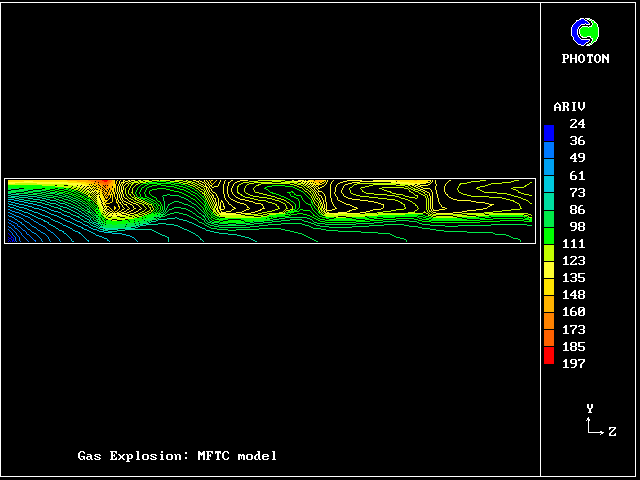Click the Y axis label

[590, 409]
